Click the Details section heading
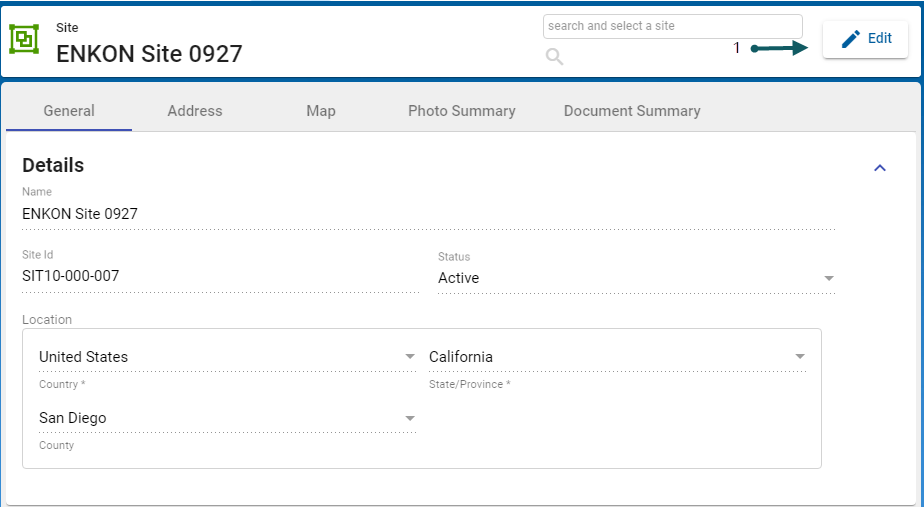Image resolution: width=924 pixels, height=507 pixels. (x=53, y=165)
